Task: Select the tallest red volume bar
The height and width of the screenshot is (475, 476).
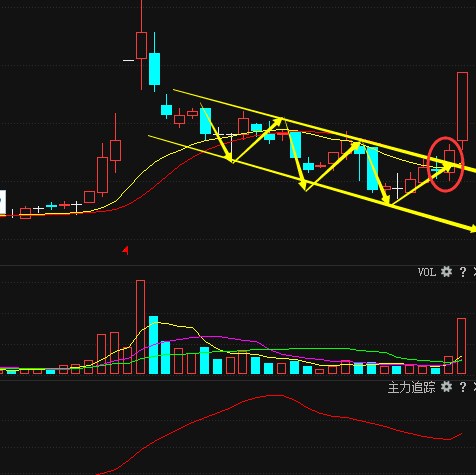Action: (140, 327)
